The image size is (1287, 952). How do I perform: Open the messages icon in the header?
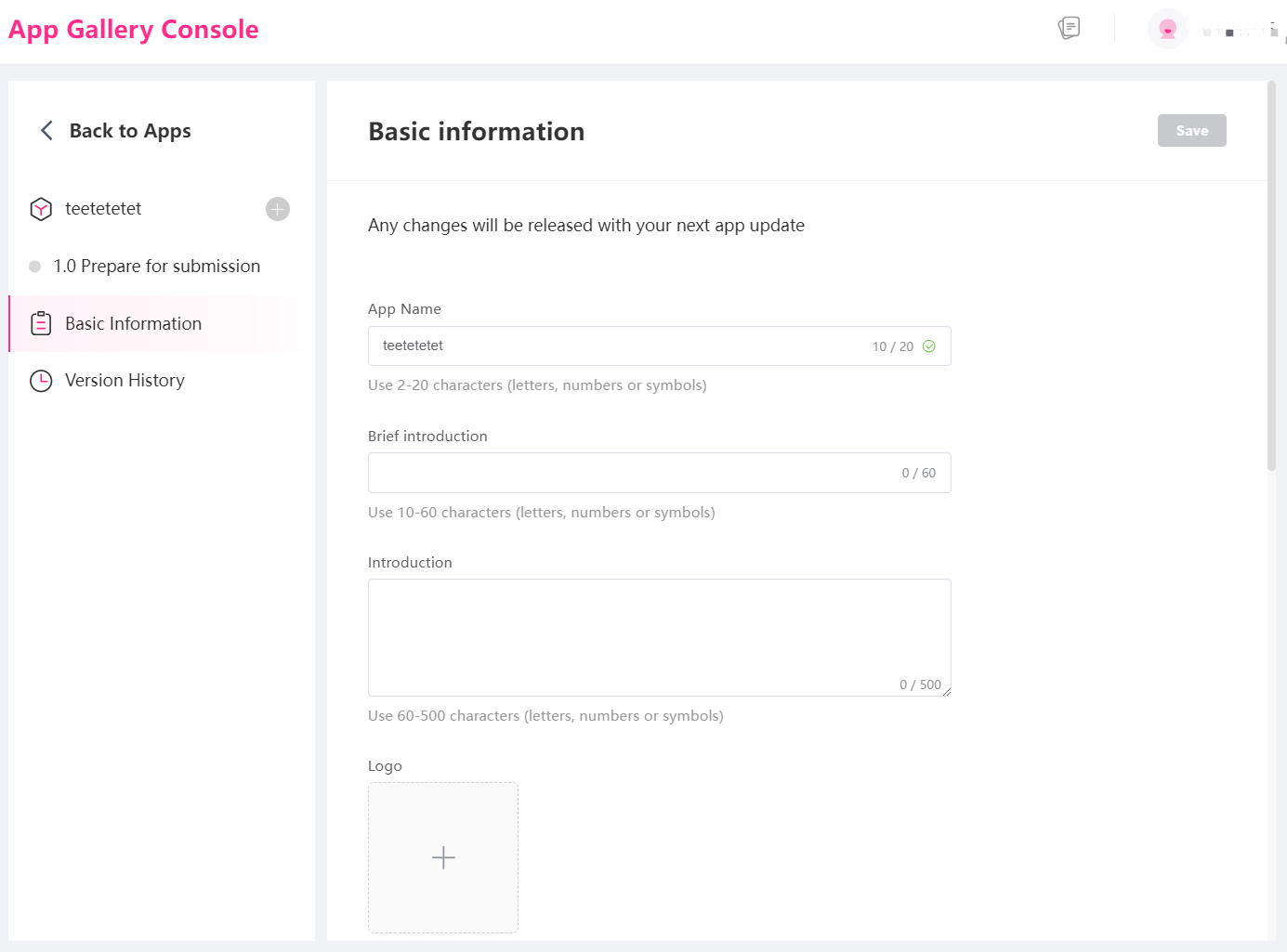(1069, 28)
